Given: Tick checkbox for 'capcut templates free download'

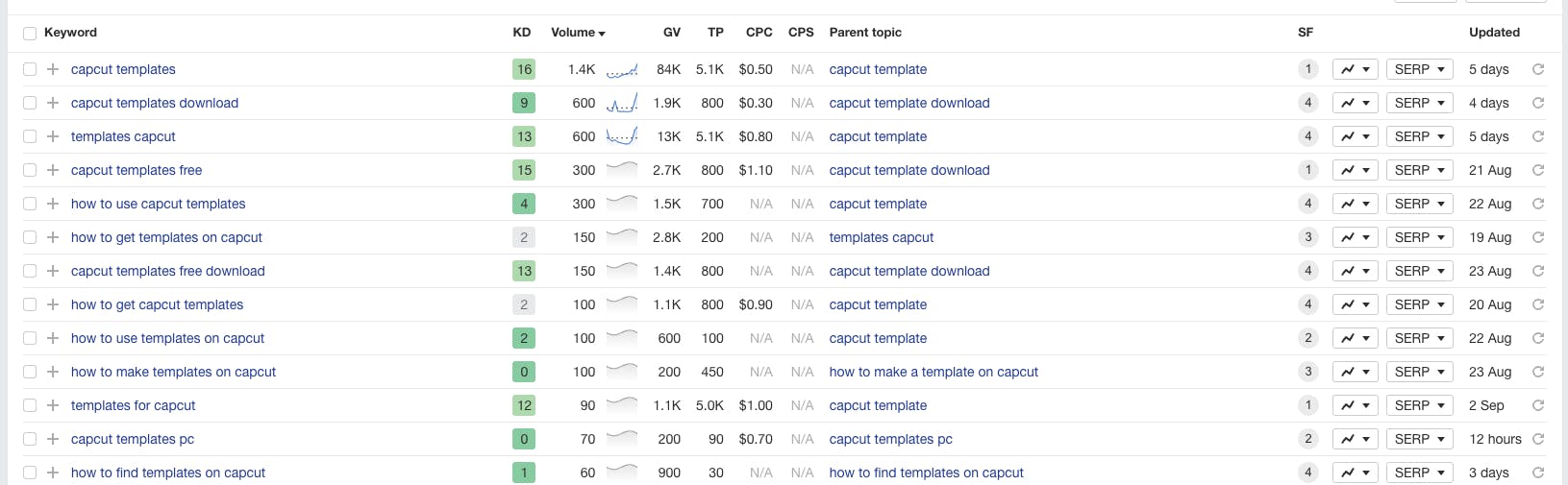Looking at the screenshot, I should (30, 271).
